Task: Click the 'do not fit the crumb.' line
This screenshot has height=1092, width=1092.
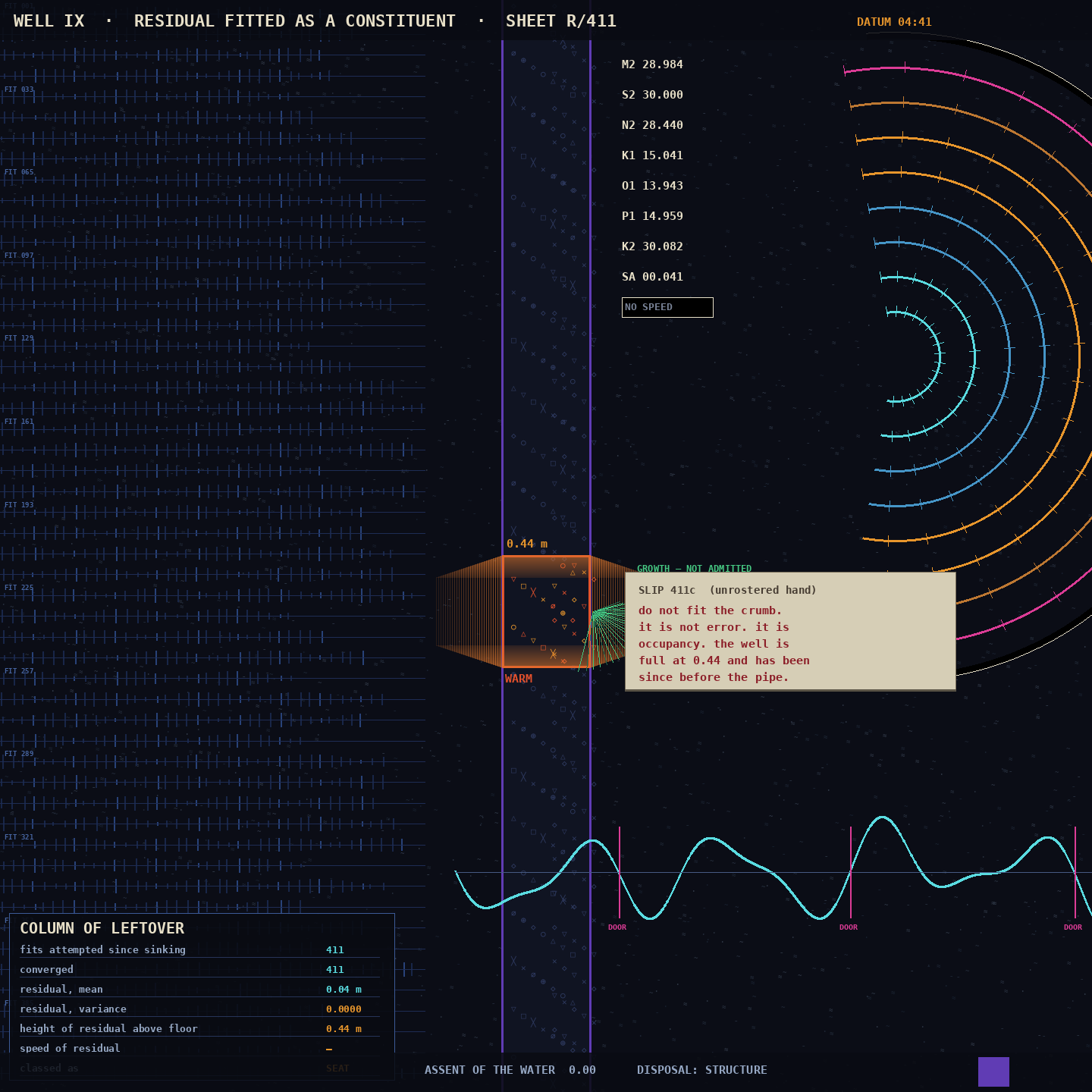Action: pos(710,610)
